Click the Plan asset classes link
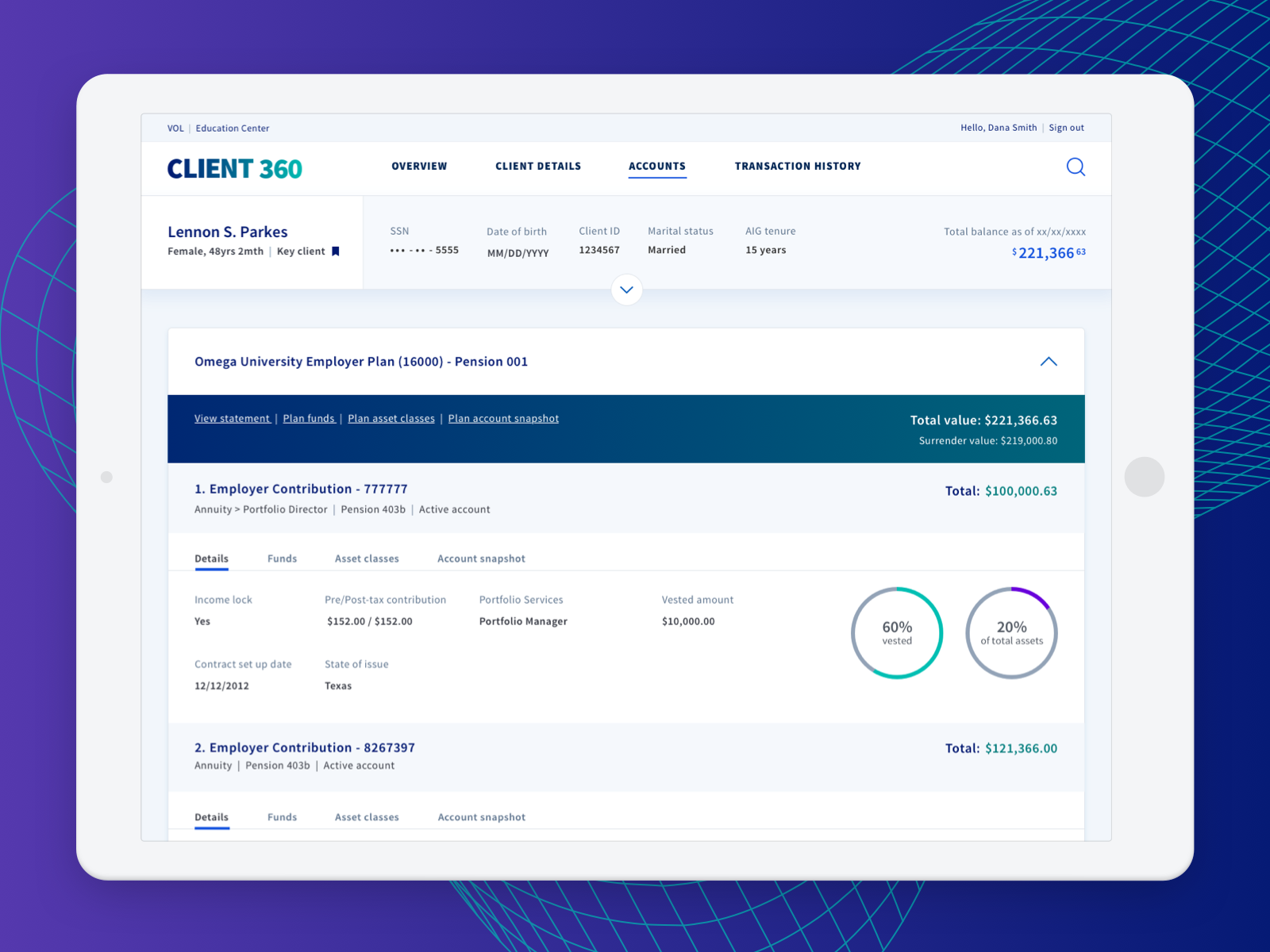Viewport: 1270px width, 952px height. pyautogui.click(x=391, y=418)
